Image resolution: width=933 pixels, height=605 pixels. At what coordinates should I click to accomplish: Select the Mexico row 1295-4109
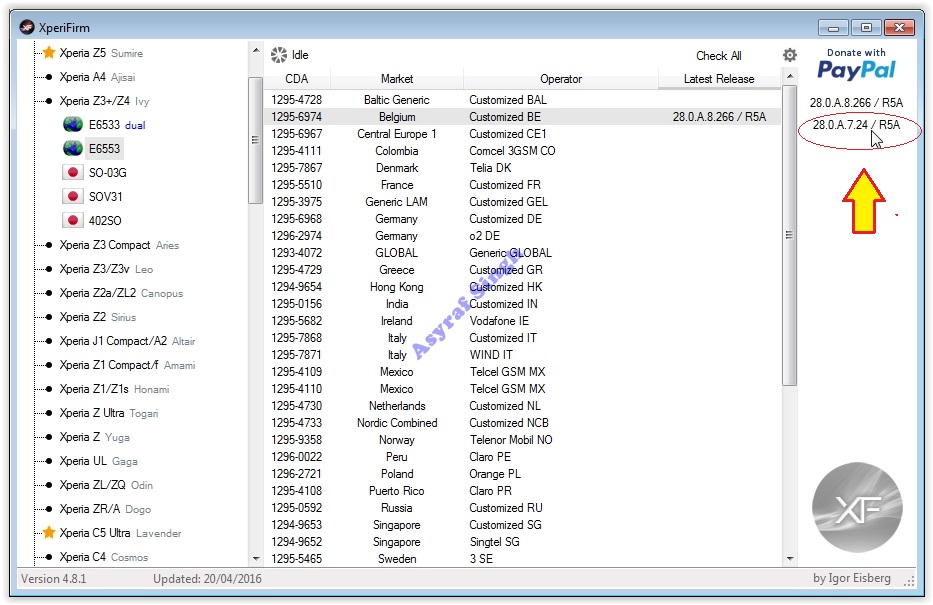point(522,372)
